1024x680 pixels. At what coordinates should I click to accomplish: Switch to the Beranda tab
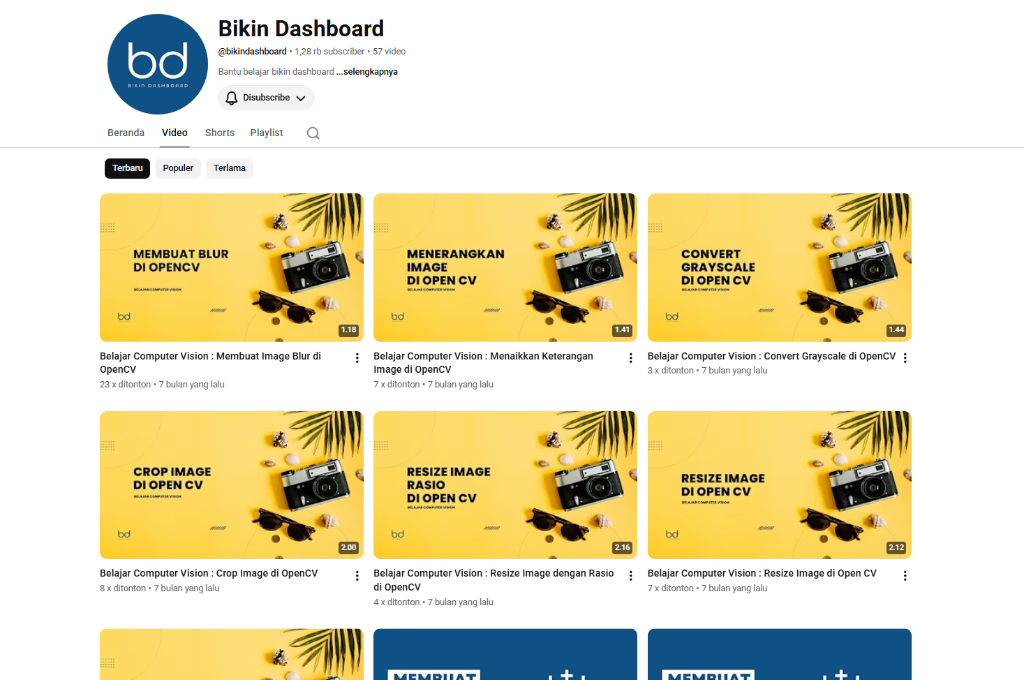tap(126, 133)
